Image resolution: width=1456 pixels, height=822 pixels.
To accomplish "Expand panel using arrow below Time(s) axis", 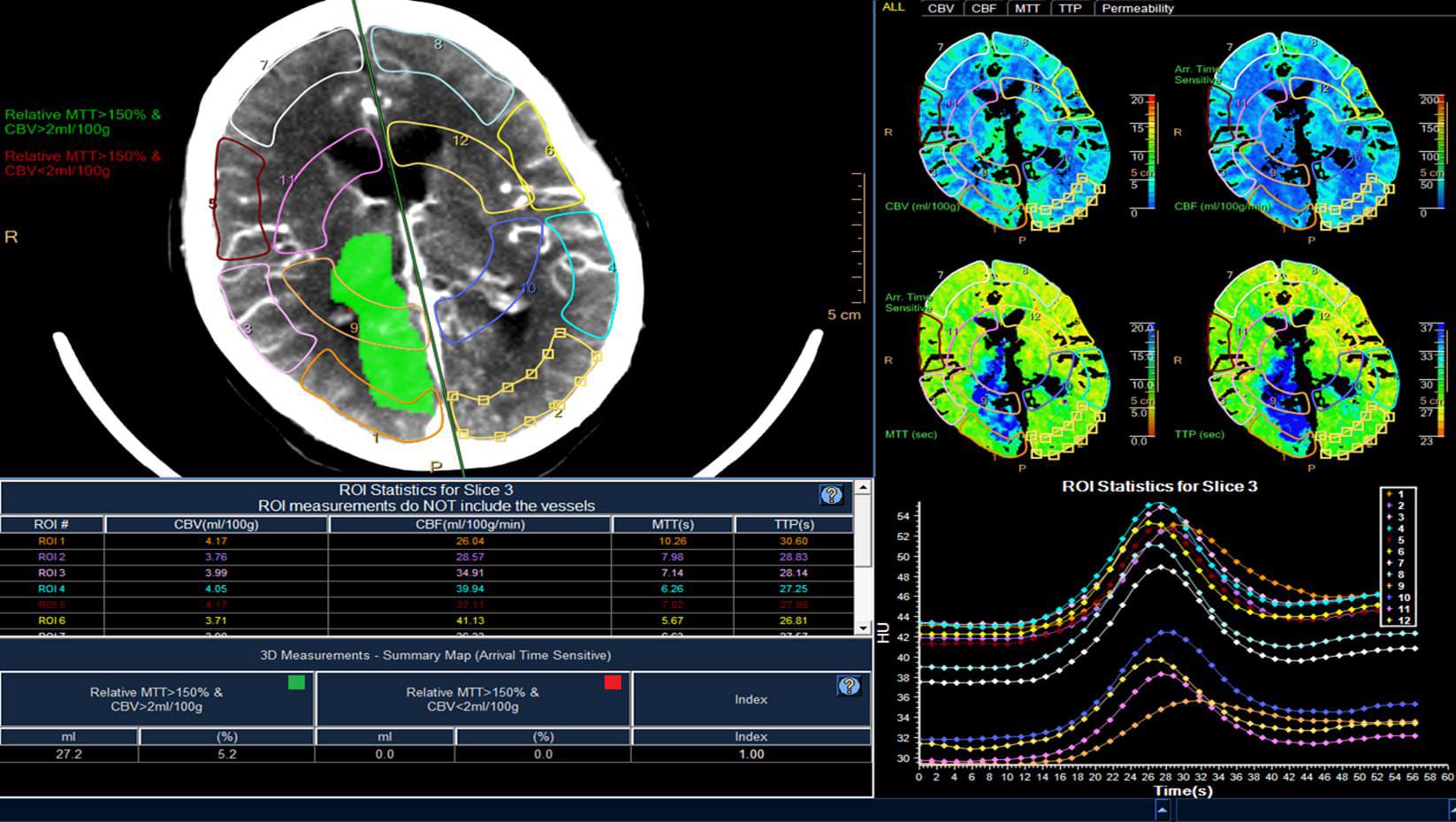I will click(1163, 810).
